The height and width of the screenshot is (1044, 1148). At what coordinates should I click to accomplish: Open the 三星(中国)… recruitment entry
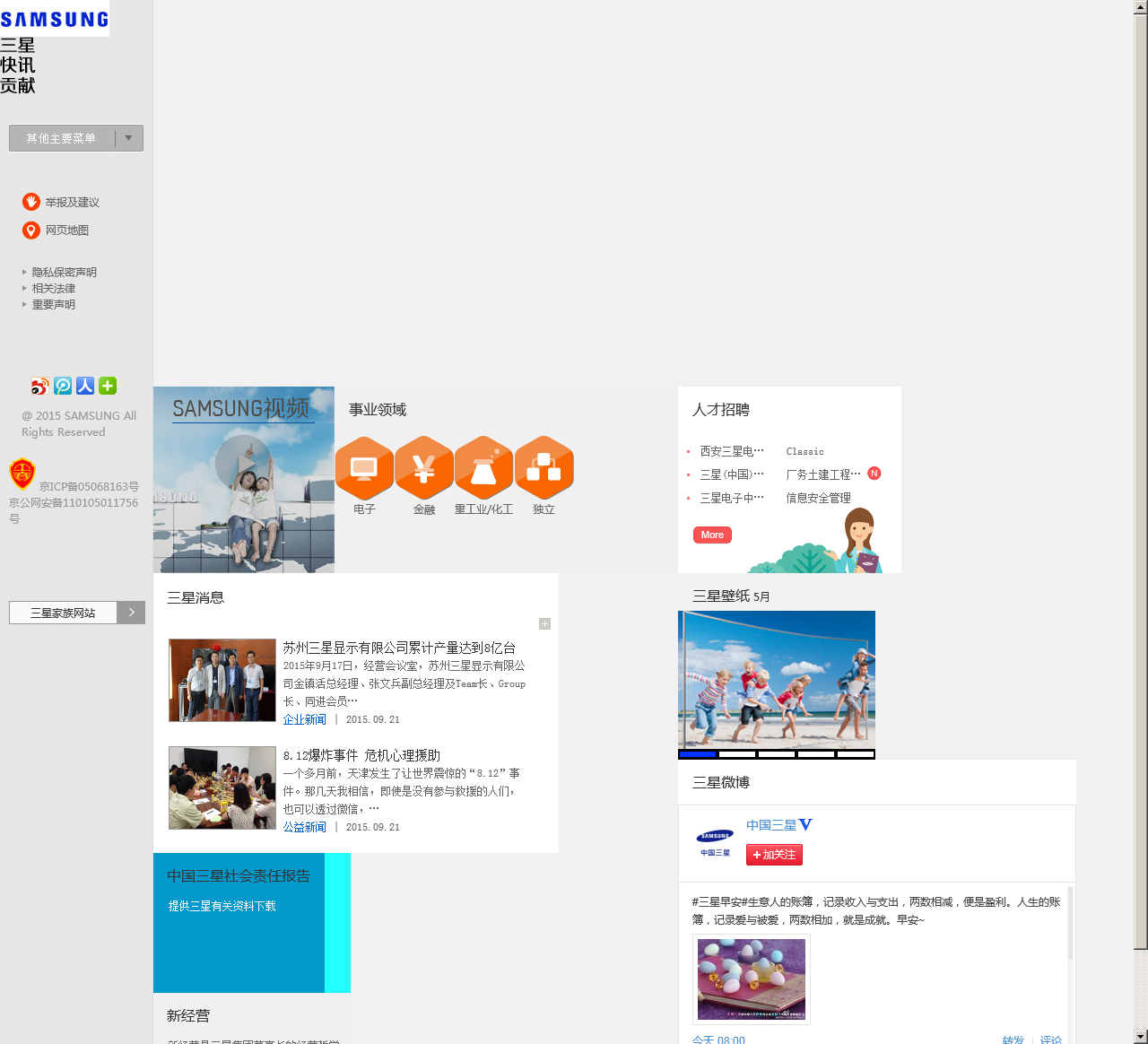click(732, 474)
